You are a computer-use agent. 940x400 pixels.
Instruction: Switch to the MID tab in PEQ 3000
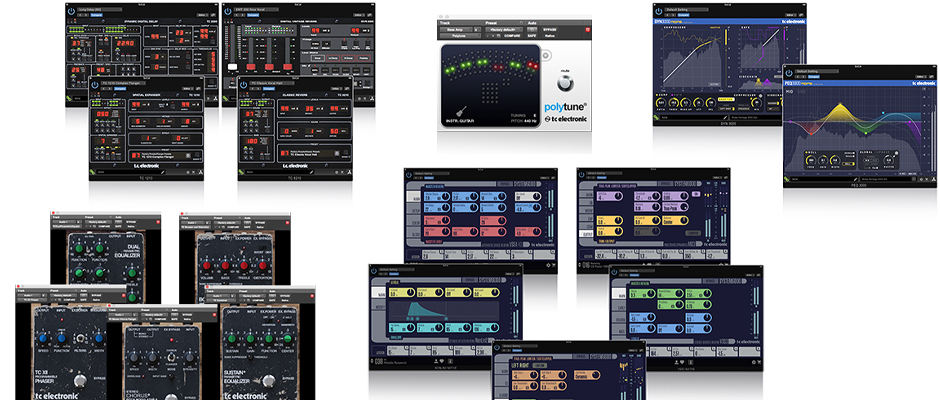point(790,92)
